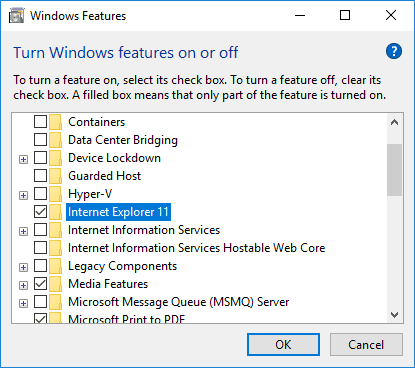Select Microsoft Message Queue (MSMQ) Server label
The width and height of the screenshot is (415, 368).
pyautogui.click(x=179, y=302)
